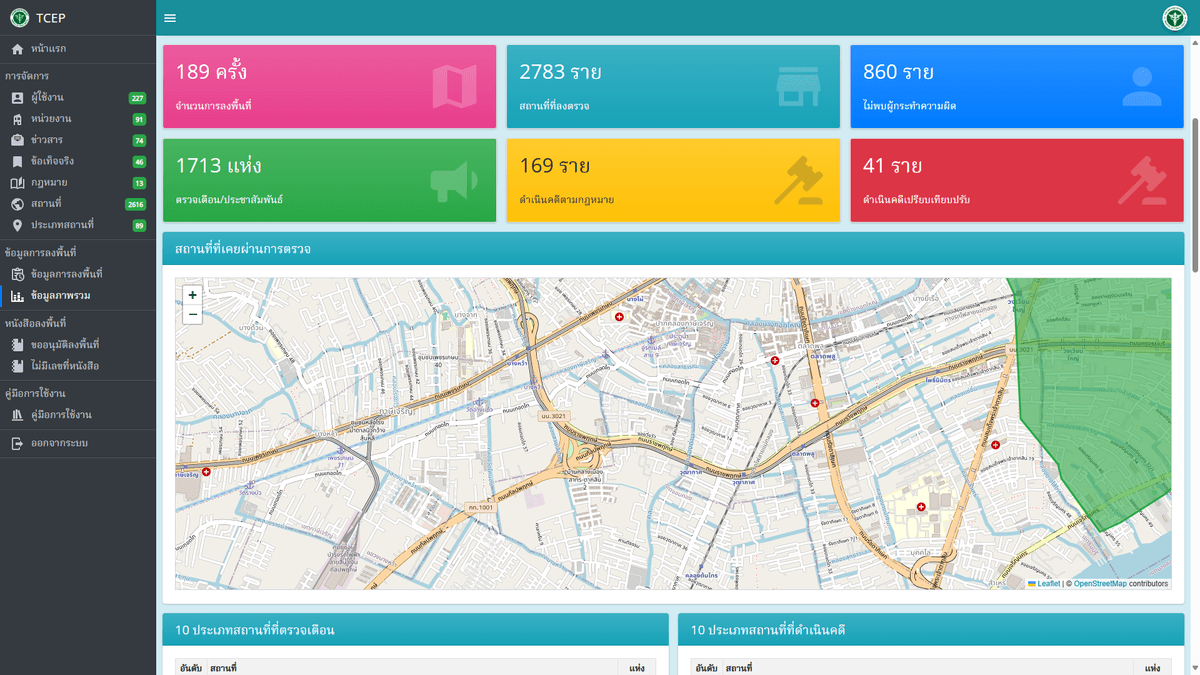Click the page vertical scrollbar

[x=1195, y=195]
